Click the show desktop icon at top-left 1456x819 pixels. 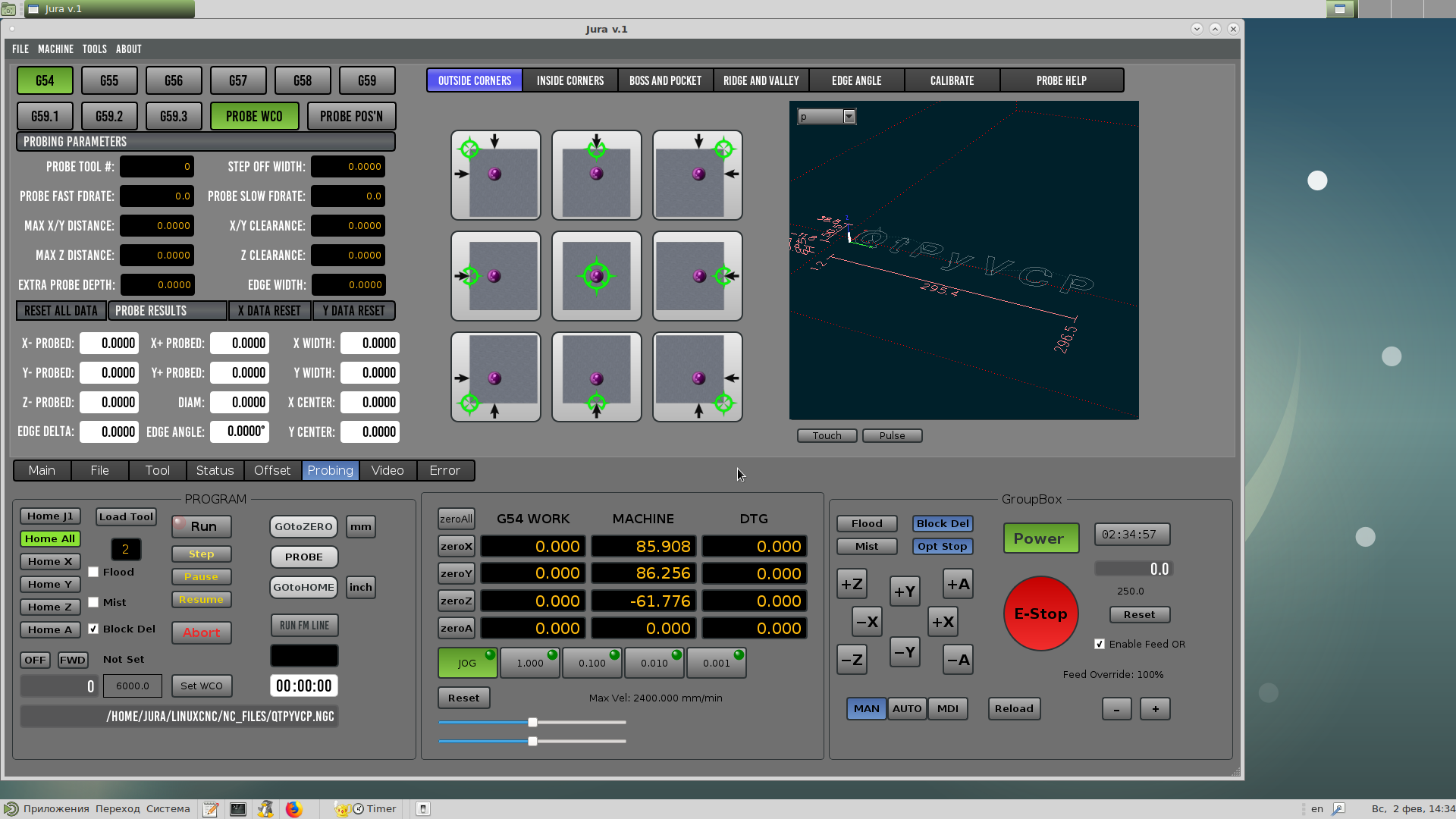pos(8,9)
